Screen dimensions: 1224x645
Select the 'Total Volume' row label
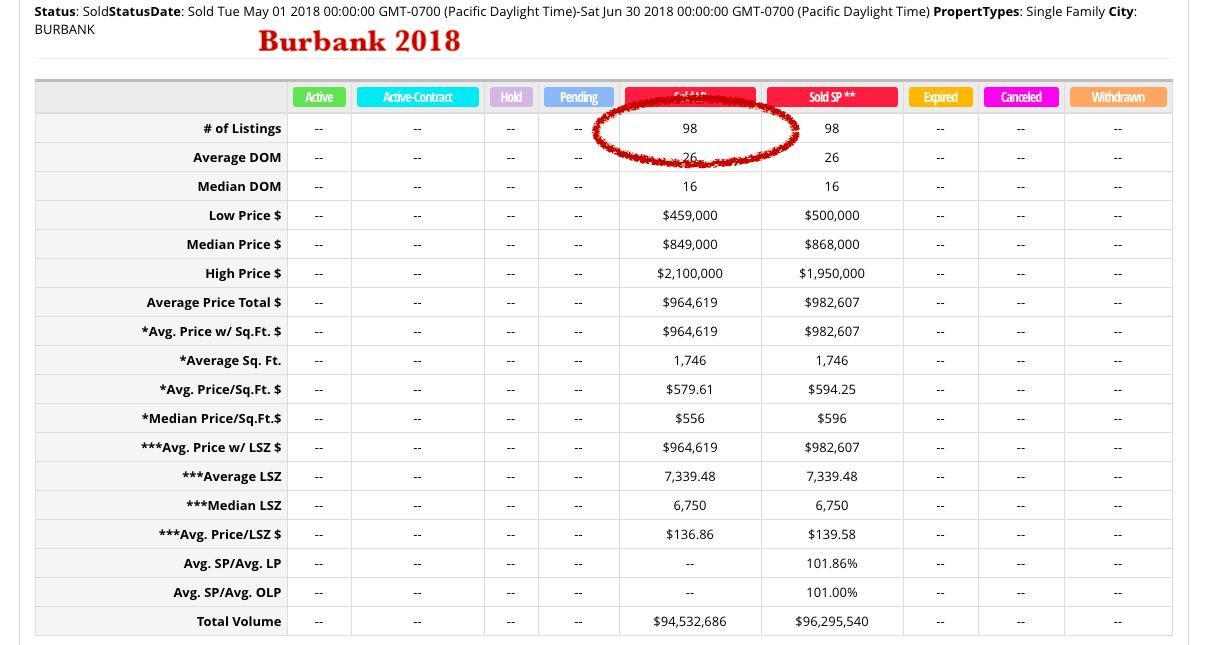coord(239,621)
